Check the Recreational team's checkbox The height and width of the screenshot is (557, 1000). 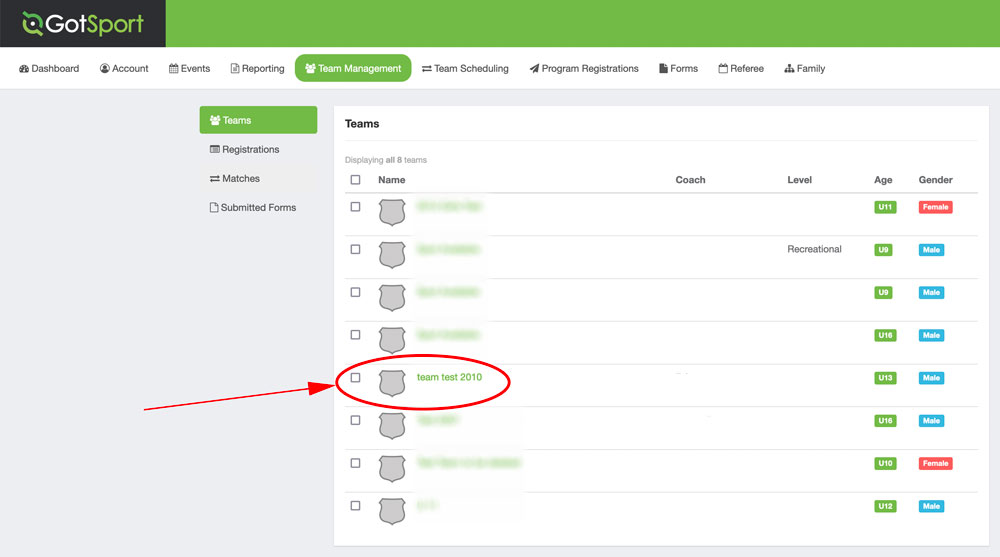(355, 249)
